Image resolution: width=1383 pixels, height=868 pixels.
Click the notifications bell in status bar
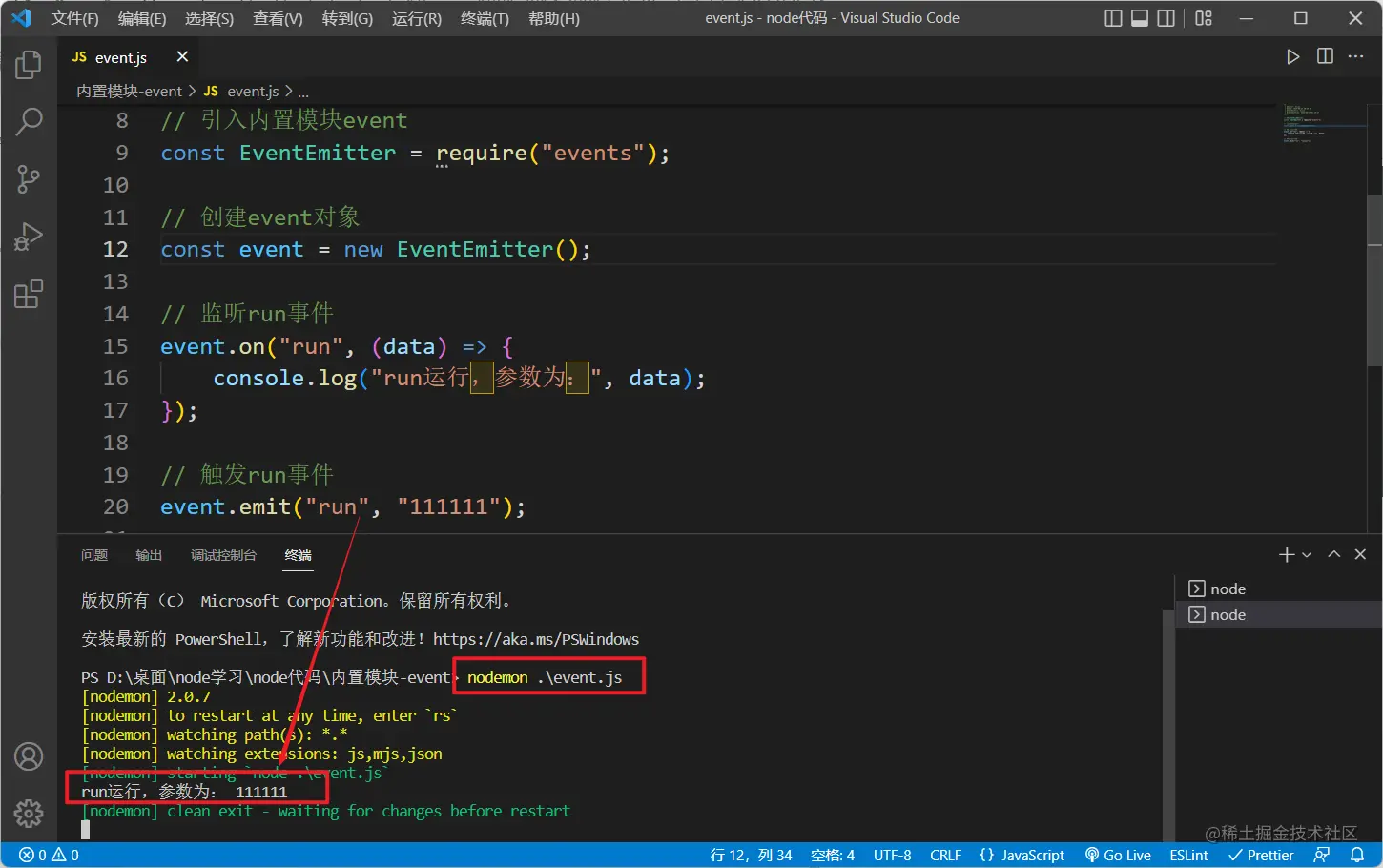click(1356, 855)
